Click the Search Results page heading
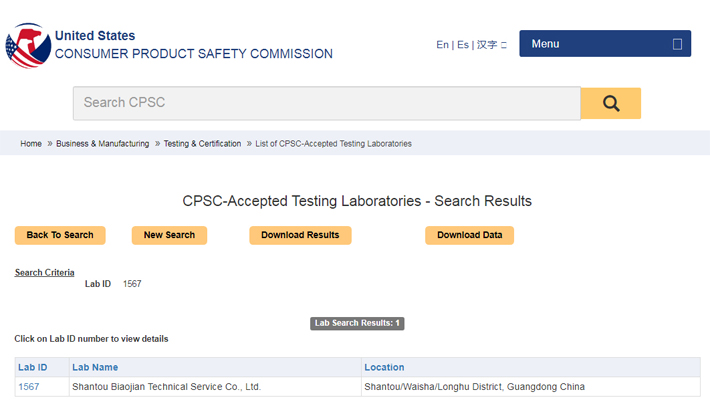The height and width of the screenshot is (410, 710). pos(357,201)
